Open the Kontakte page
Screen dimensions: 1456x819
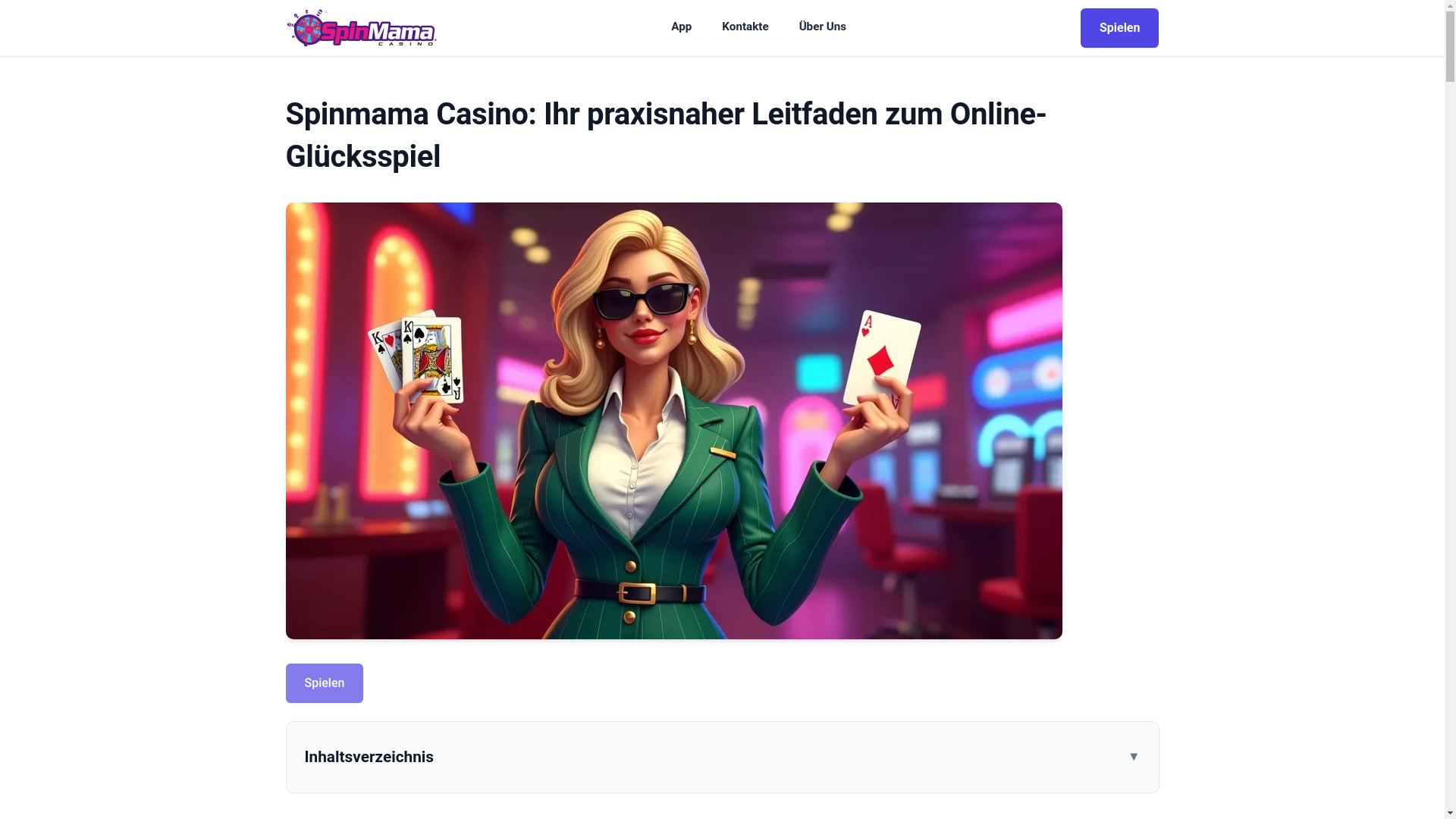click(745, 27)
